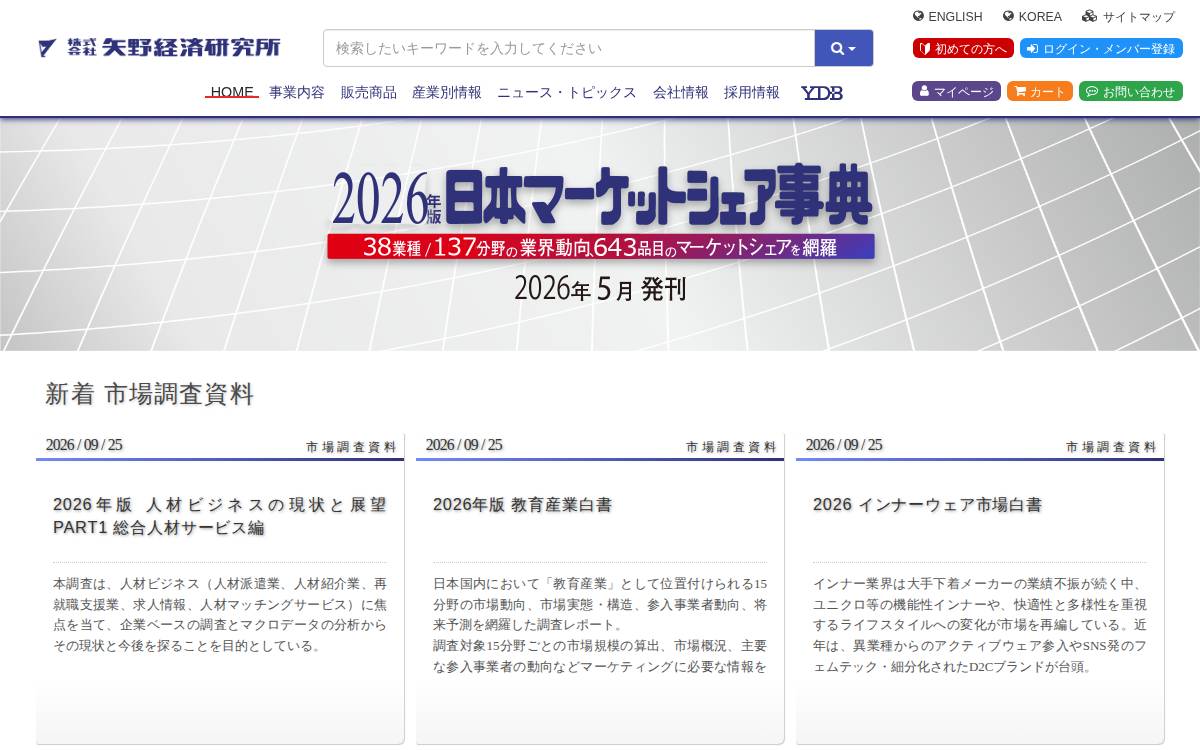The image size is (1200, 750).
Task: Click the YDB logo link
Action: pyautogui.click(x=822, y=92)
